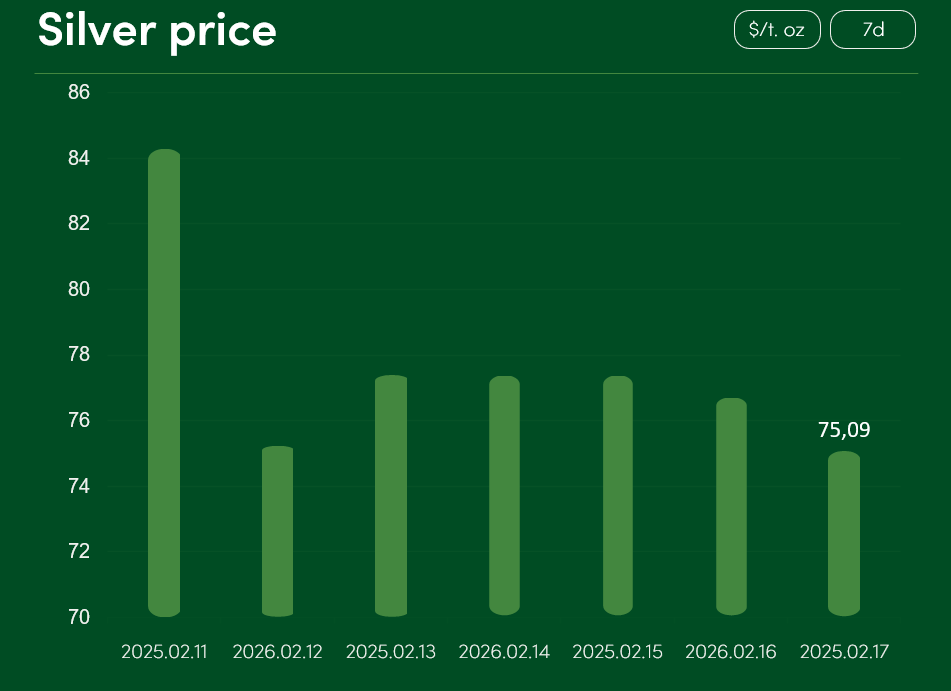Click the 86 y-axis label
This screenshot has height=691, width=951.
click(x=79, y=93)
